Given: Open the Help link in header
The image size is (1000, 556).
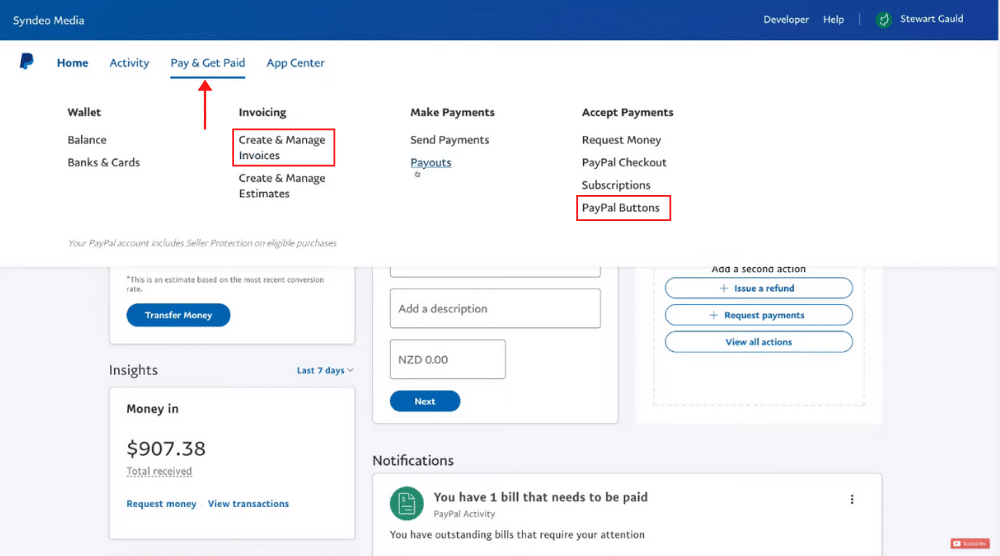Looking at the screenshot, I should pyautogui.click(x=833, y=20).
